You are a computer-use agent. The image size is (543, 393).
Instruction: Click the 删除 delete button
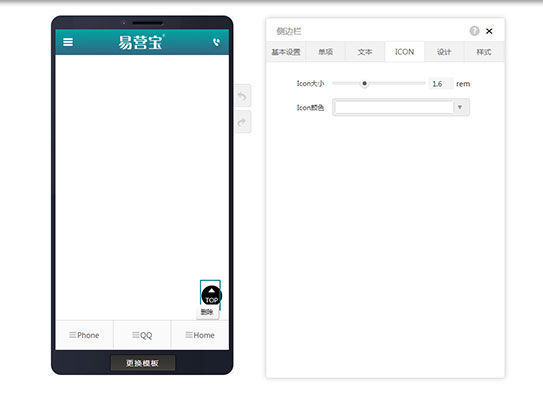[207, 312]
